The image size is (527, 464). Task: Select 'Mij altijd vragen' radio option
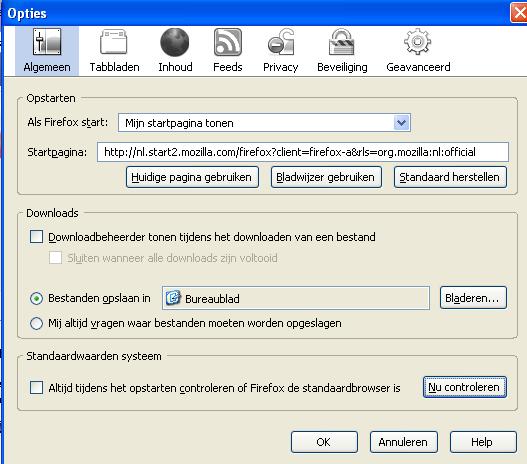pos(36,323)
